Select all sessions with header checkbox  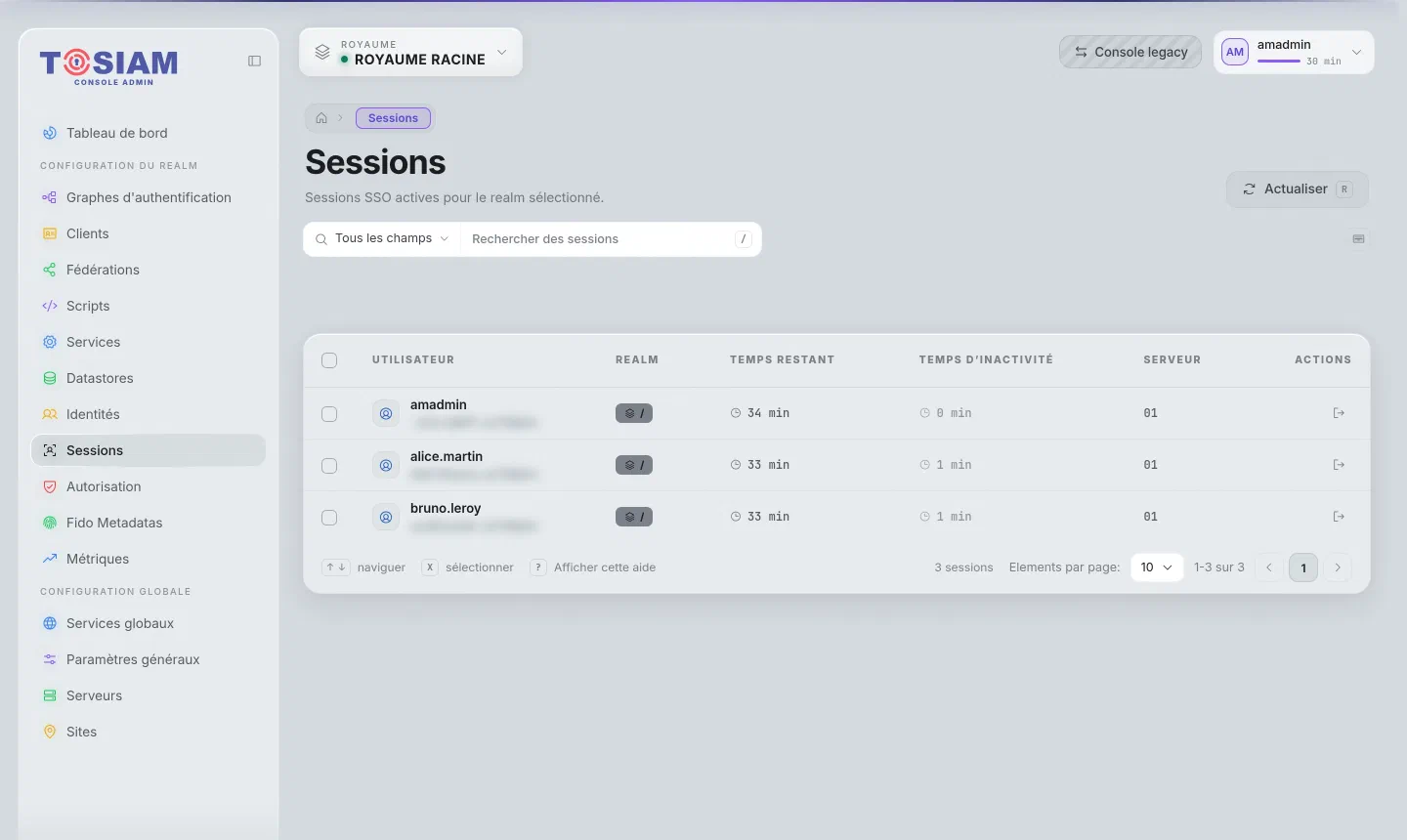pyautogui.click(x=329, y=360)
